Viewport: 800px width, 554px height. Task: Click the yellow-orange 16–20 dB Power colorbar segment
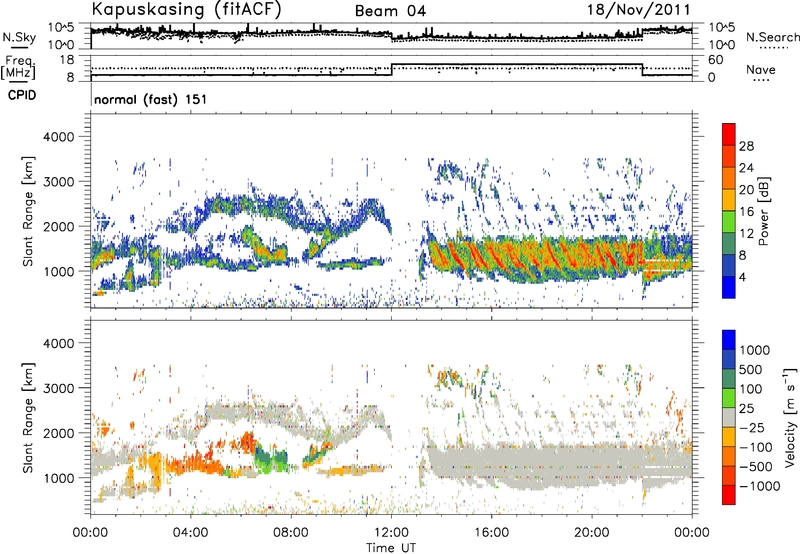coord(729,200)
